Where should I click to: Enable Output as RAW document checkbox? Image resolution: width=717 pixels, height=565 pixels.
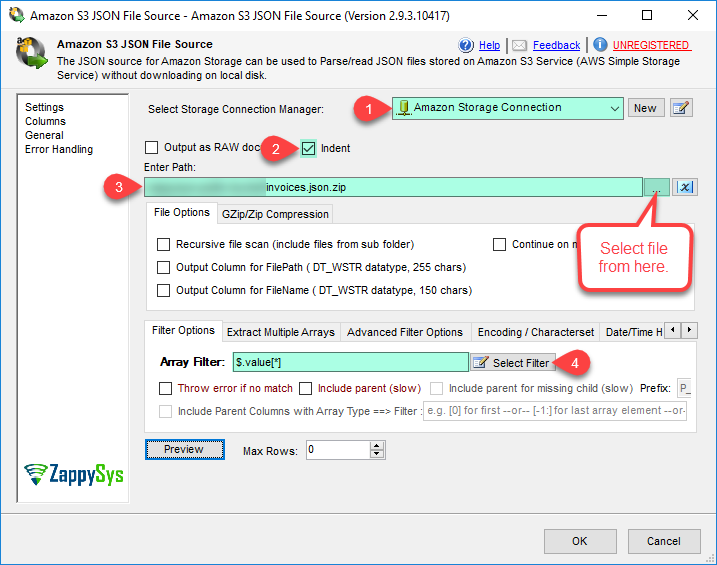pyautogui.click(x=151, y=148)
